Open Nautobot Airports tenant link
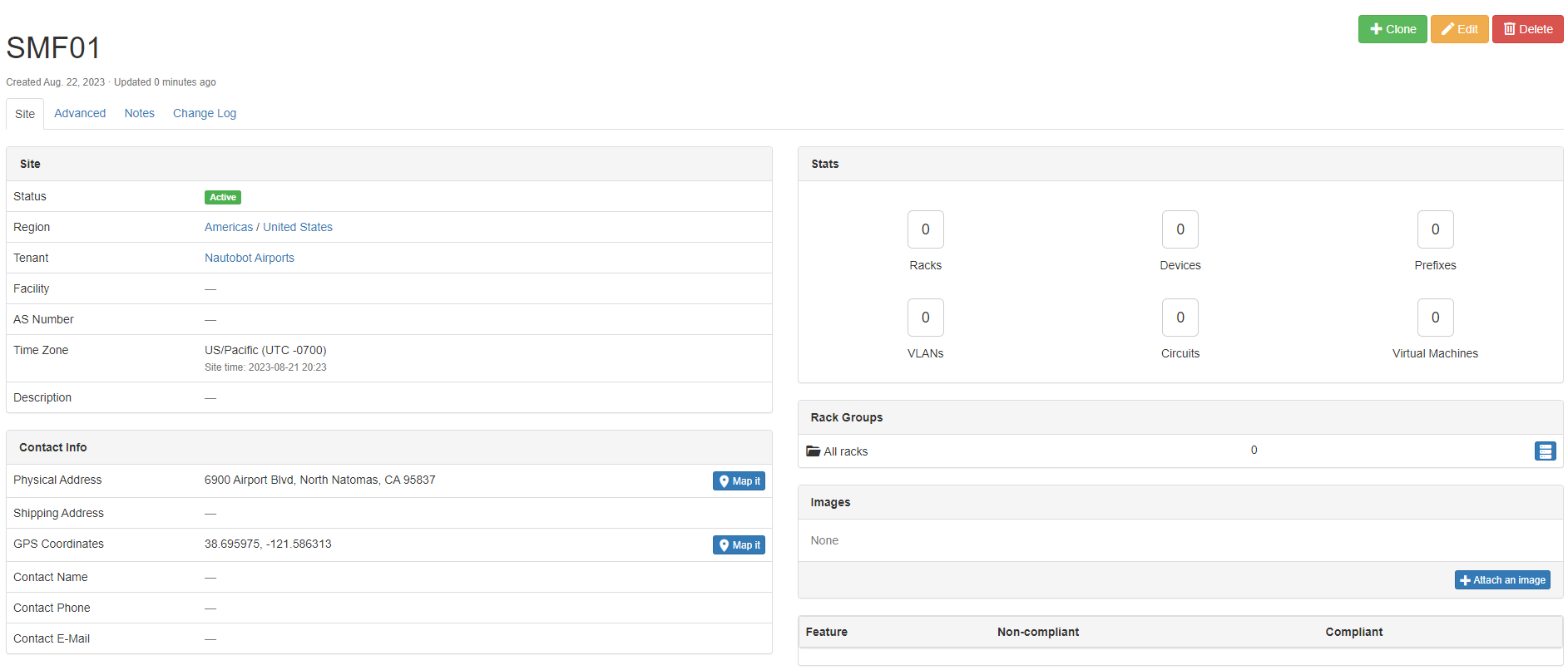The height and width of the screenshot is (670, 1568). [x=249, y=258]
